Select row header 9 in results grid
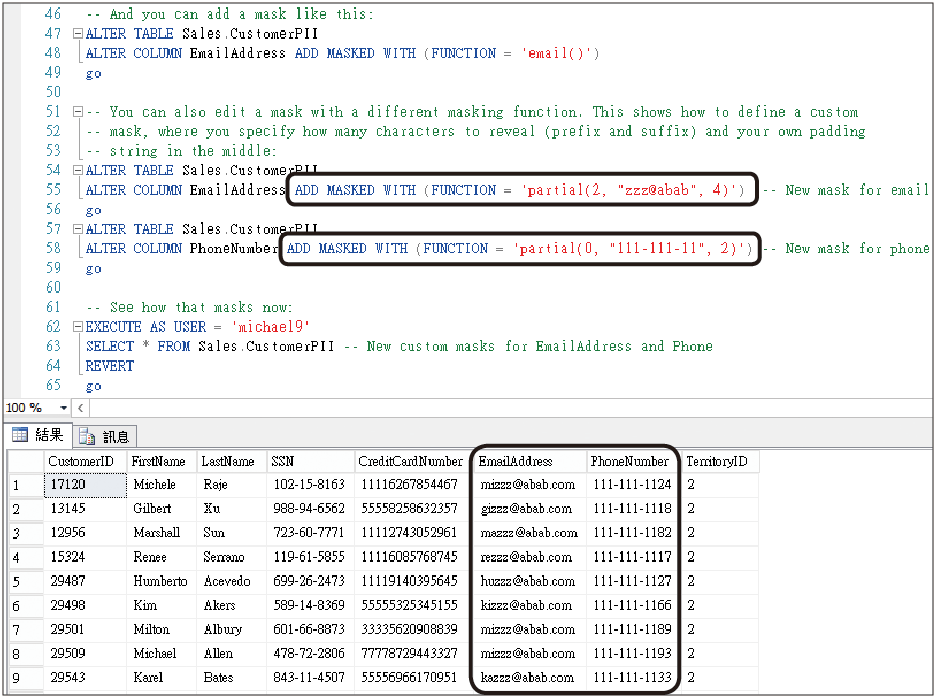 [x=26, y=678]
